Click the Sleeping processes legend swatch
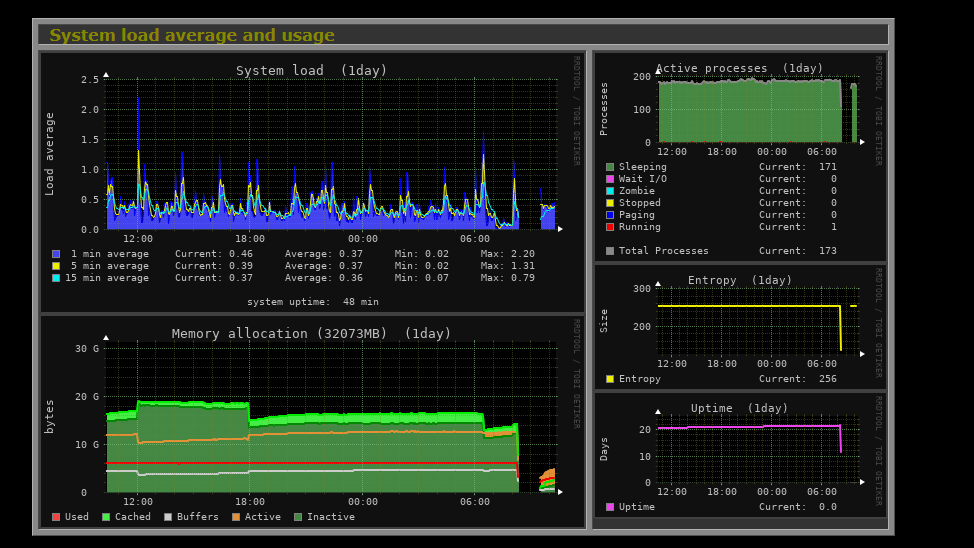This screenshot has height=548, width=974. pos(610,167)
